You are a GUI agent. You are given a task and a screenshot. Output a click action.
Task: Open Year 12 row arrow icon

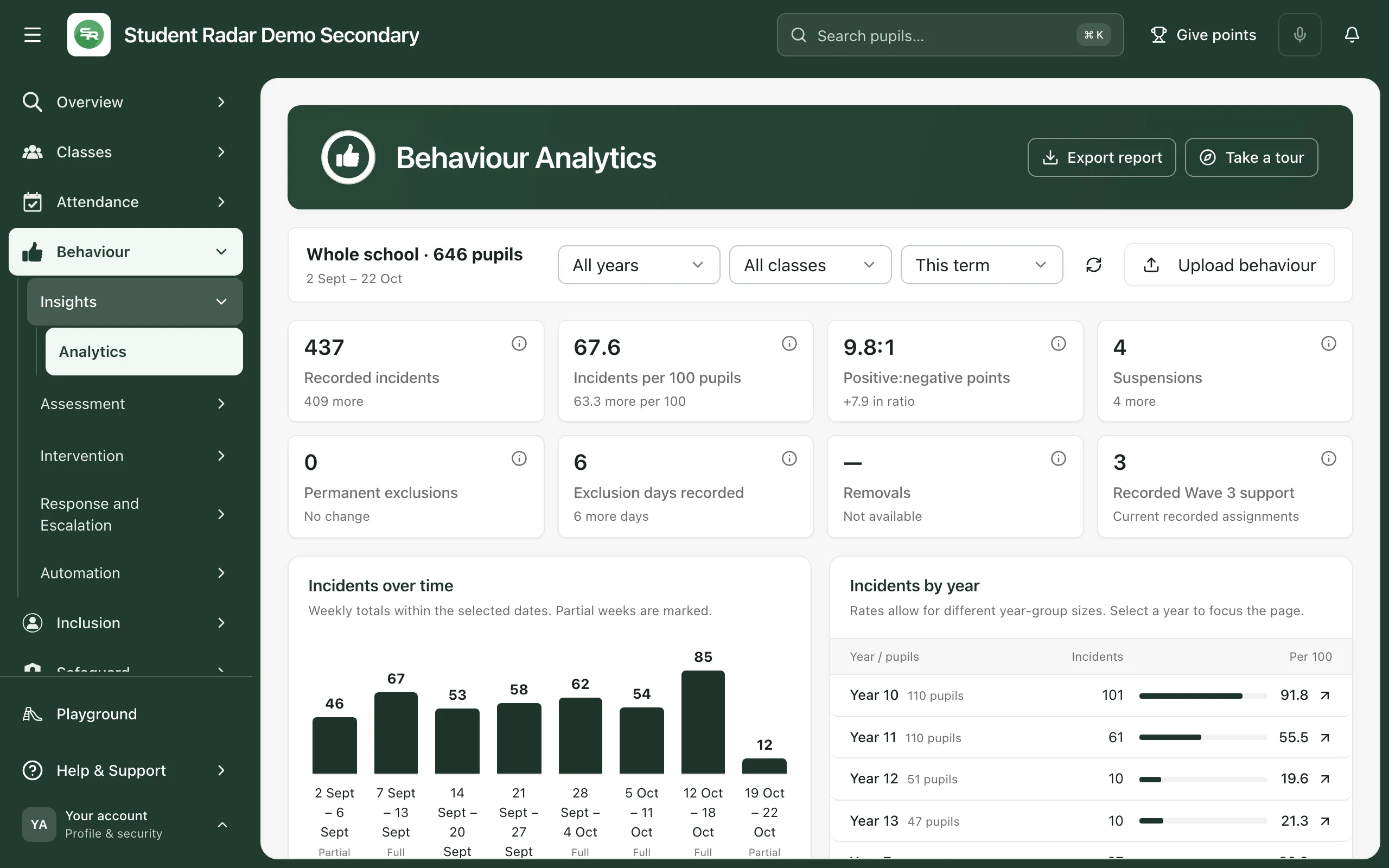tap(1325, 779)
